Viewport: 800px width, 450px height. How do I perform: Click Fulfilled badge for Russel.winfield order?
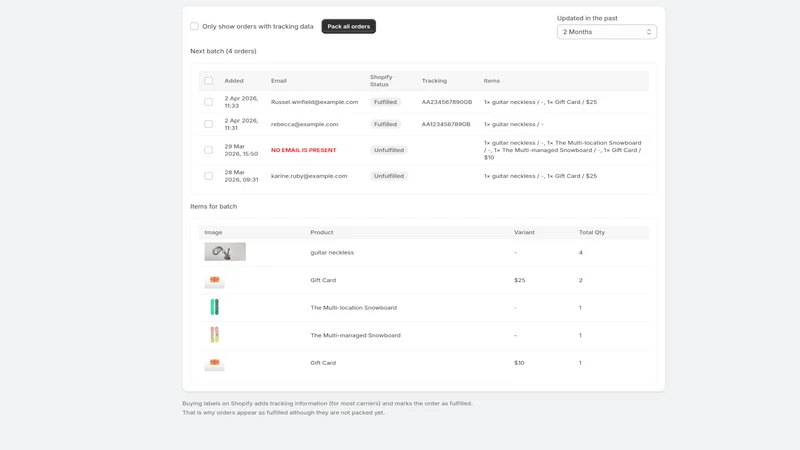click(385, 102)
